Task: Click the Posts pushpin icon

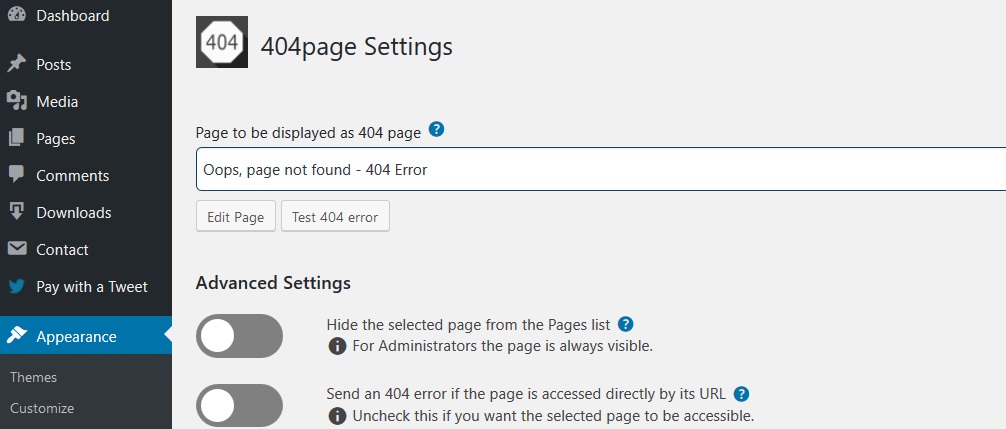Action: [x=17, y=64]
